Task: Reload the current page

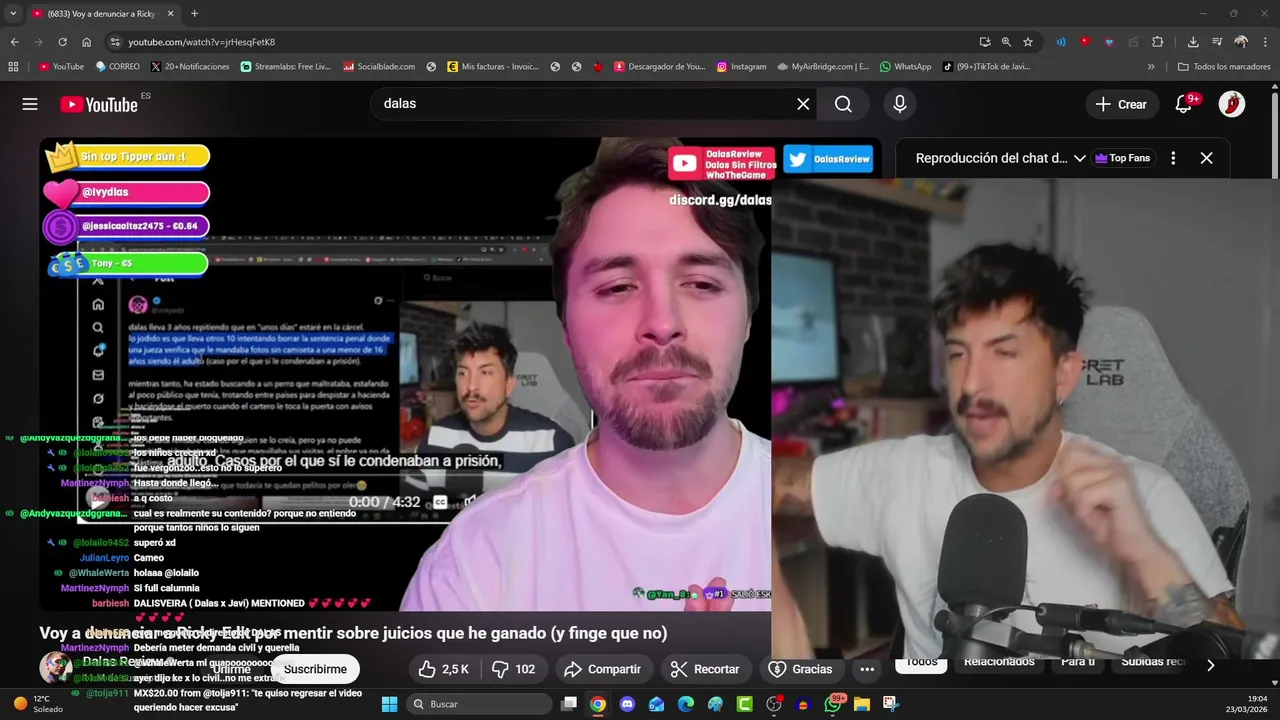Action: click(x=62, y=42)
